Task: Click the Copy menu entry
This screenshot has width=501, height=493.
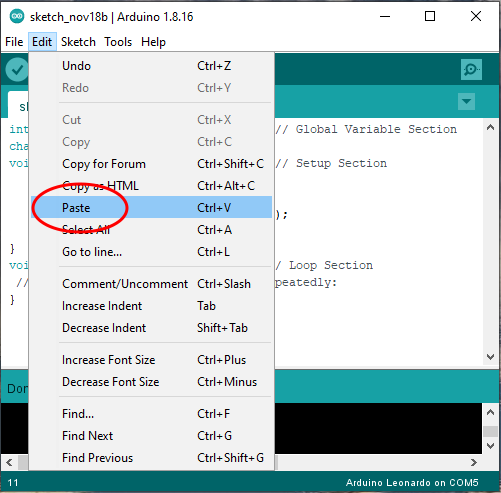Action: [x=151, y=142]
